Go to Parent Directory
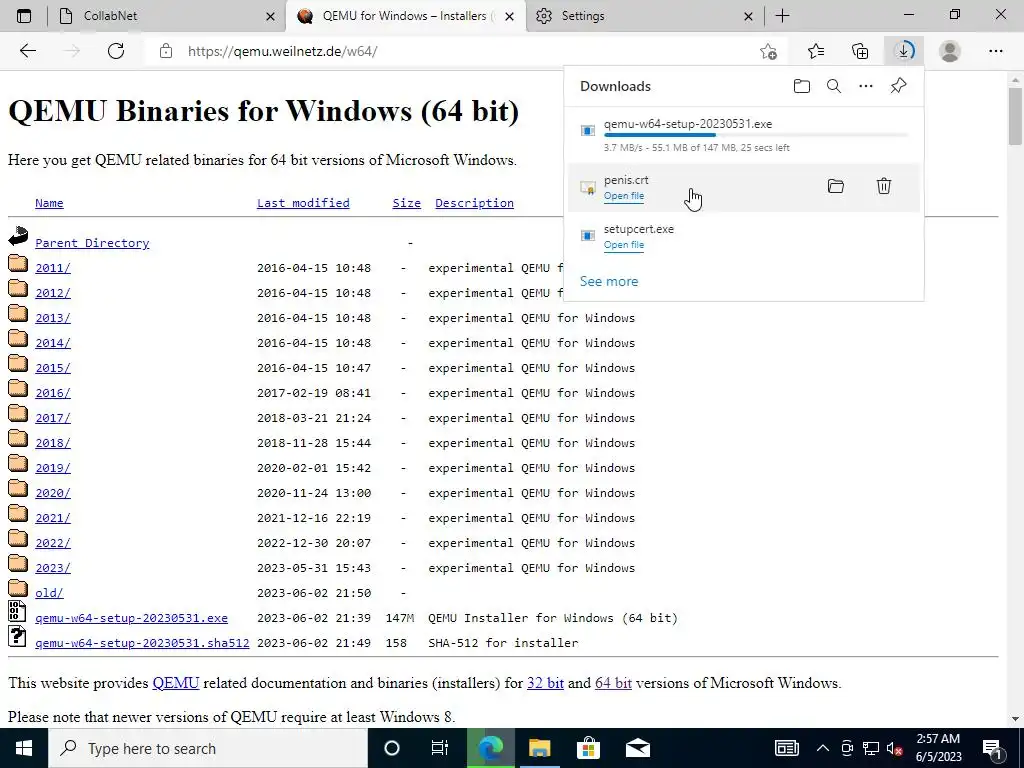1024x768 pixels. pyautogui.click(x=92, y=243)
